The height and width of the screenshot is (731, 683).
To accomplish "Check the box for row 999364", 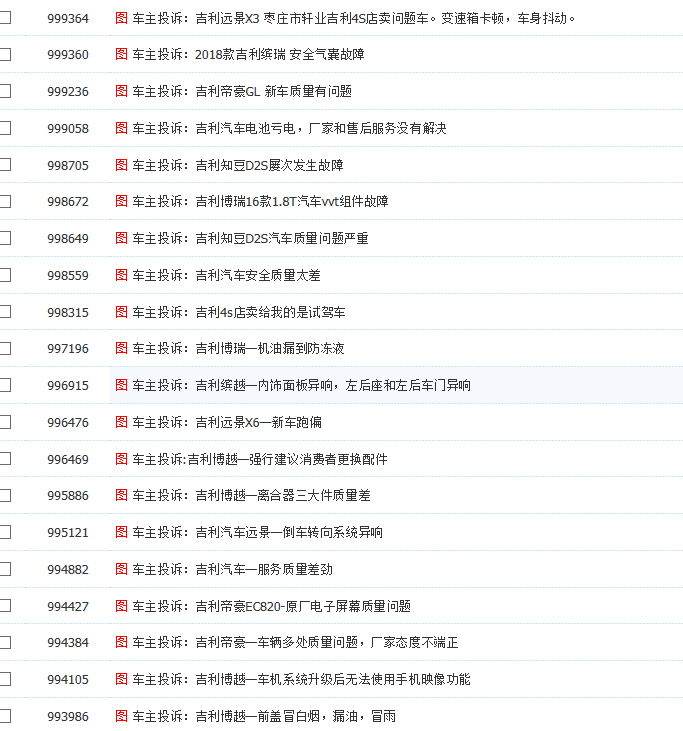I will tap(5, 18).
